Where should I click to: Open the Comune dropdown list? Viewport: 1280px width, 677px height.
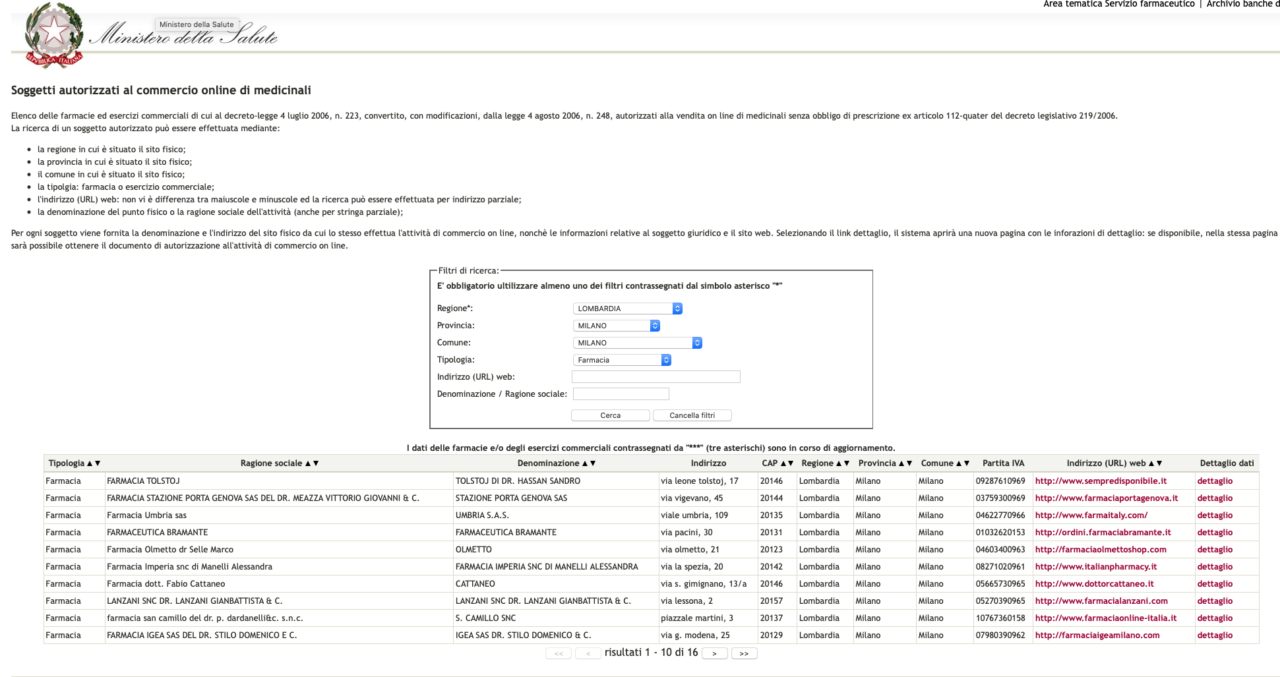(x=637, y=343)
